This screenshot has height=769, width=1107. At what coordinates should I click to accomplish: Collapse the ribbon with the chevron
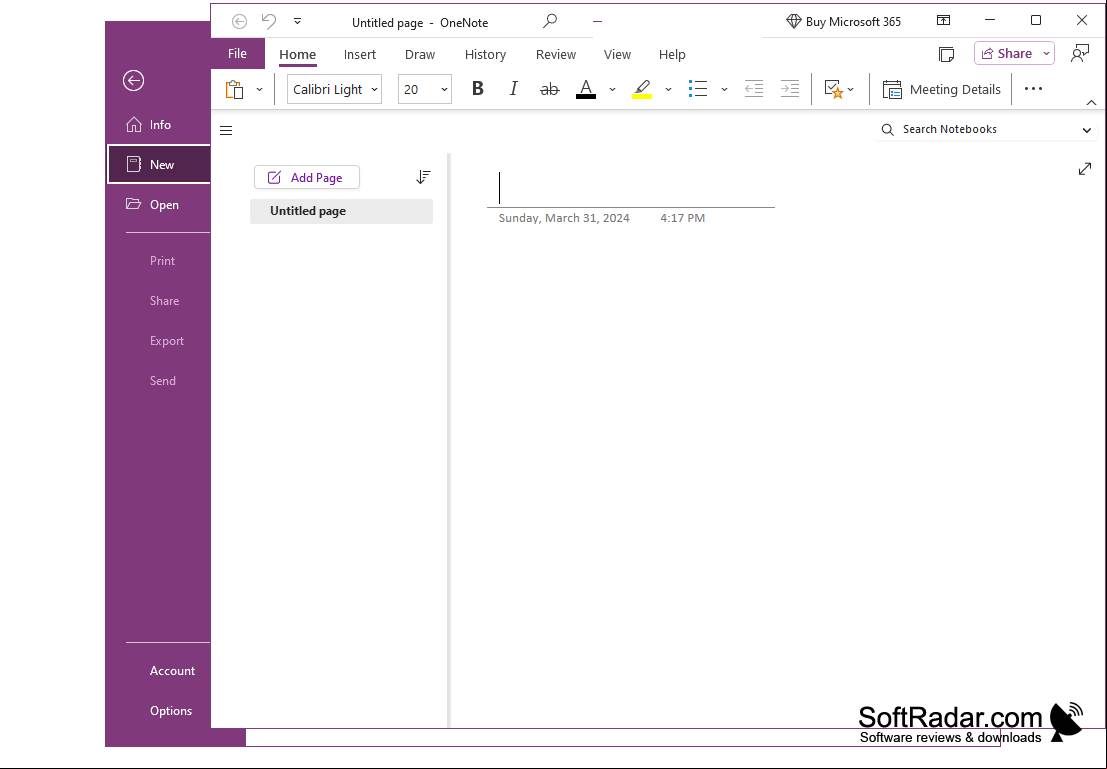[x=1091, y=103]
